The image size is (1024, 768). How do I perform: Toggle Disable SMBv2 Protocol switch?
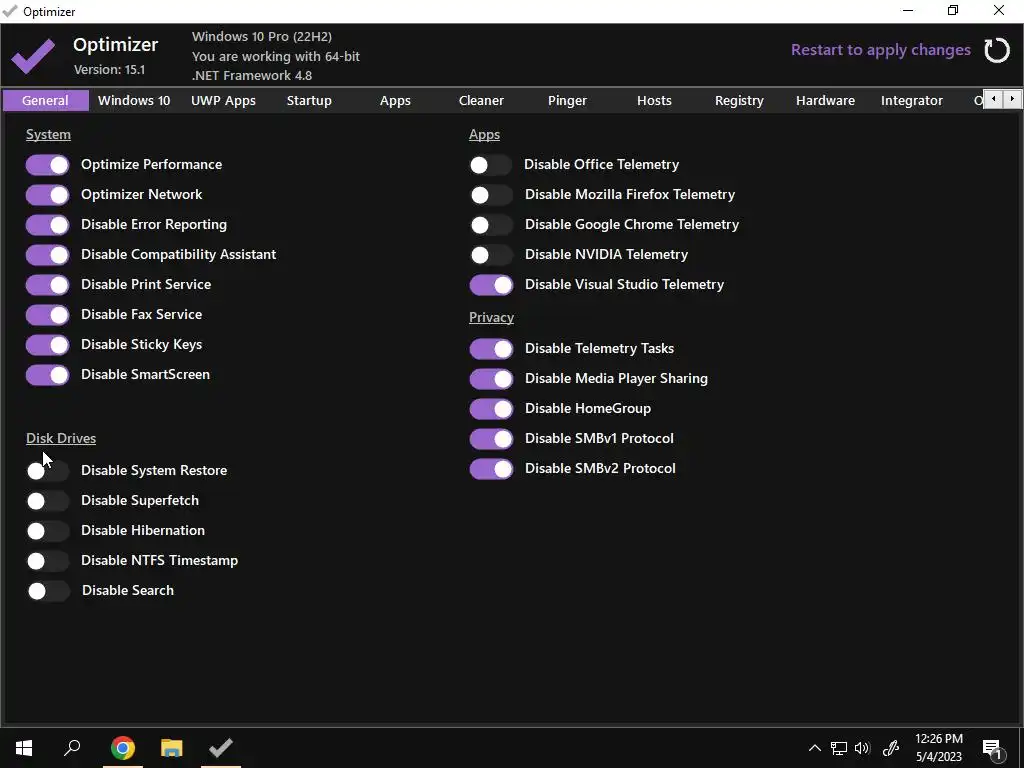(x=491, y=469)
